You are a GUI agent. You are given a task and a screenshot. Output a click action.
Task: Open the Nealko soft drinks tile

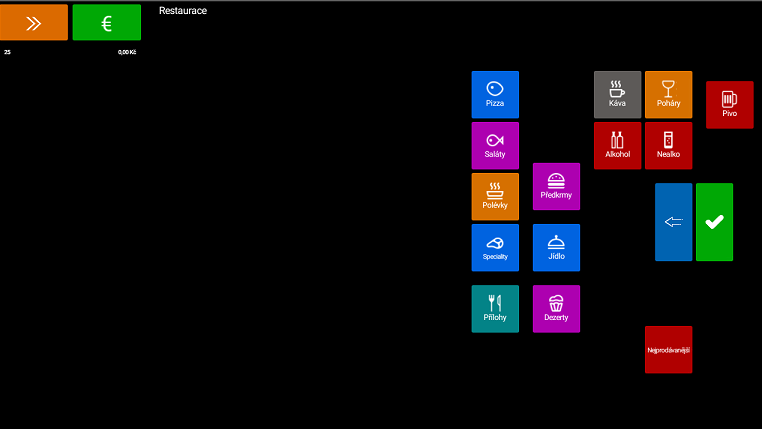(668, 146)
